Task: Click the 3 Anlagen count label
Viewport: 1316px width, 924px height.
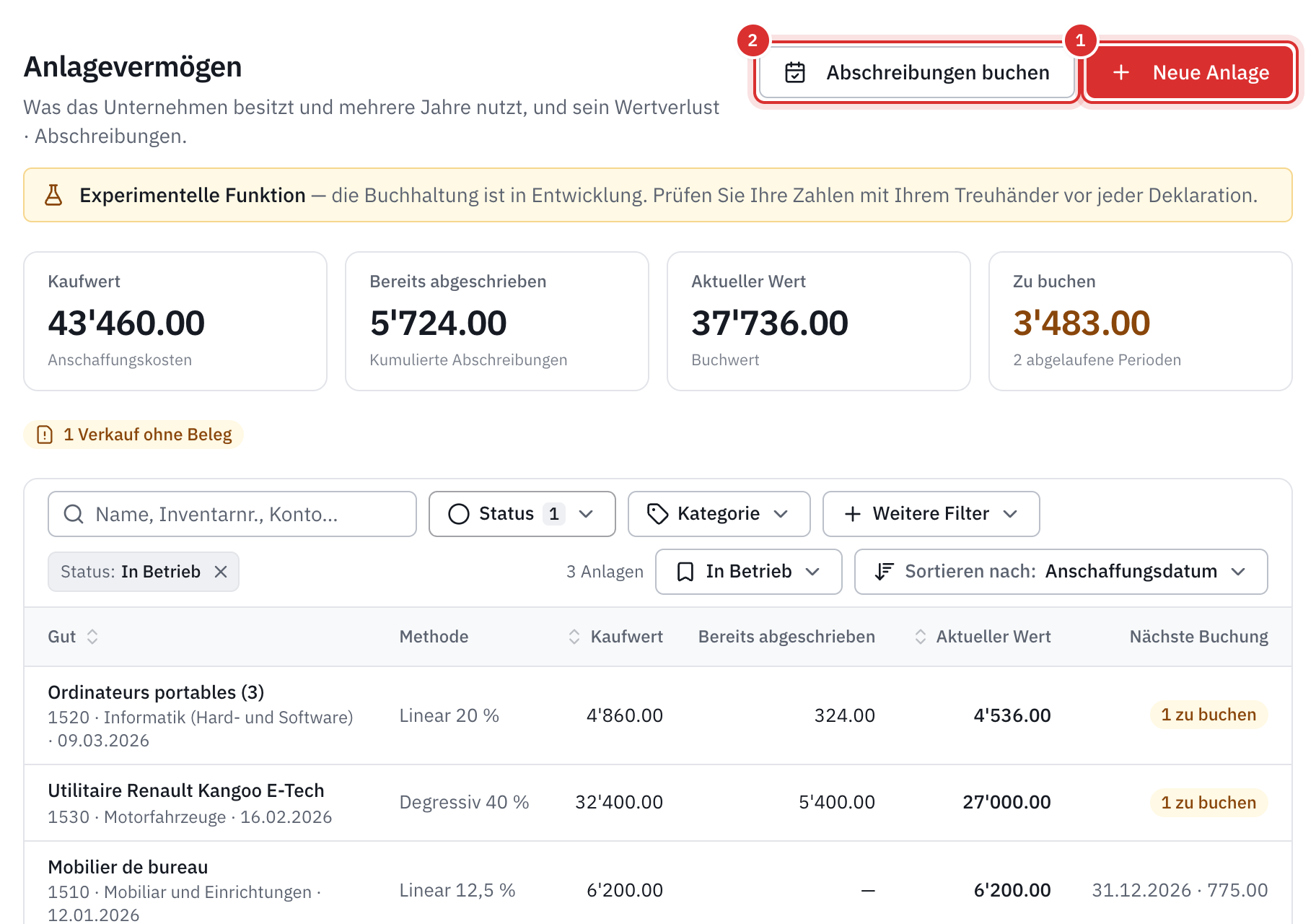Action: (x=605, y=572)
